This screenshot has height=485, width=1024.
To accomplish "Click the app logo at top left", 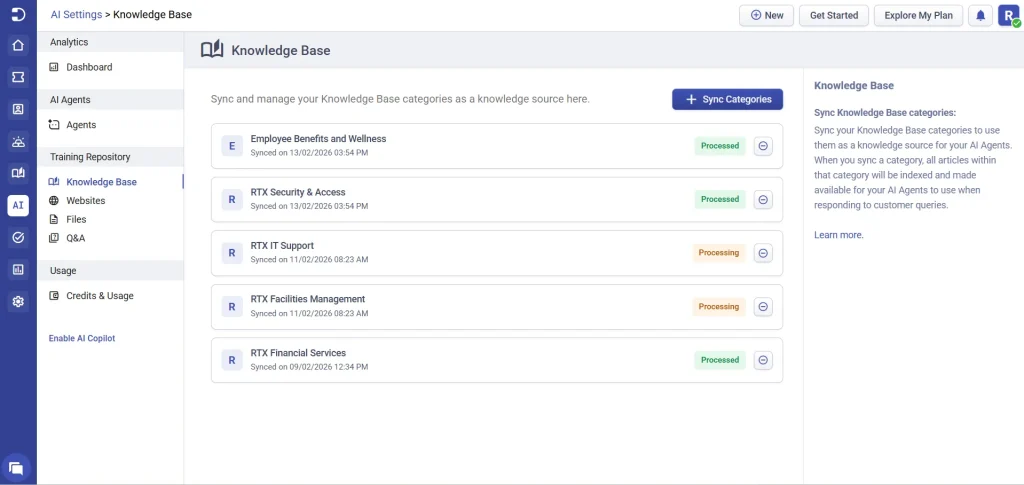I will point(18,15).
